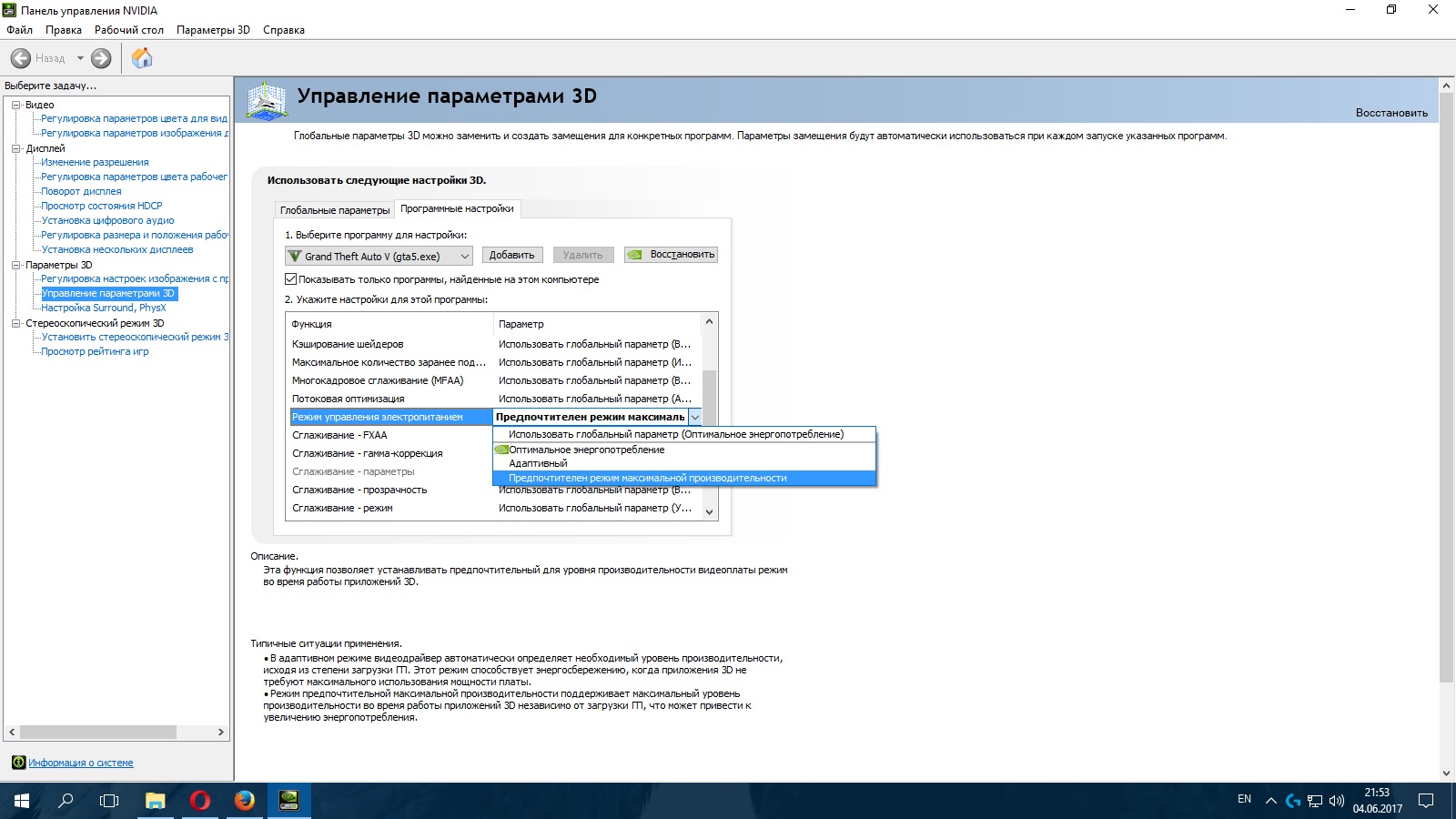Image resolution: width=1456 pixels, height=819 pixels.
Task: Open the Параметры 3D menu
Action: click(x=213, y=30)
